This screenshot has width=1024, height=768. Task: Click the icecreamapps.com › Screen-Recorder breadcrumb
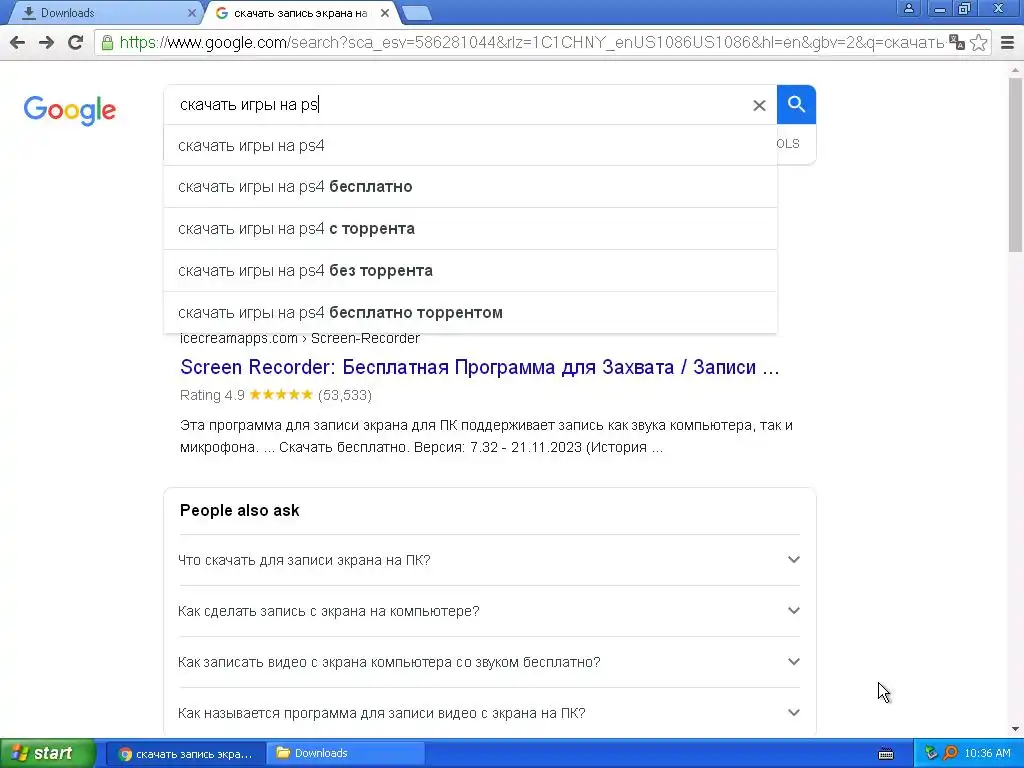(x=300, y=338)
